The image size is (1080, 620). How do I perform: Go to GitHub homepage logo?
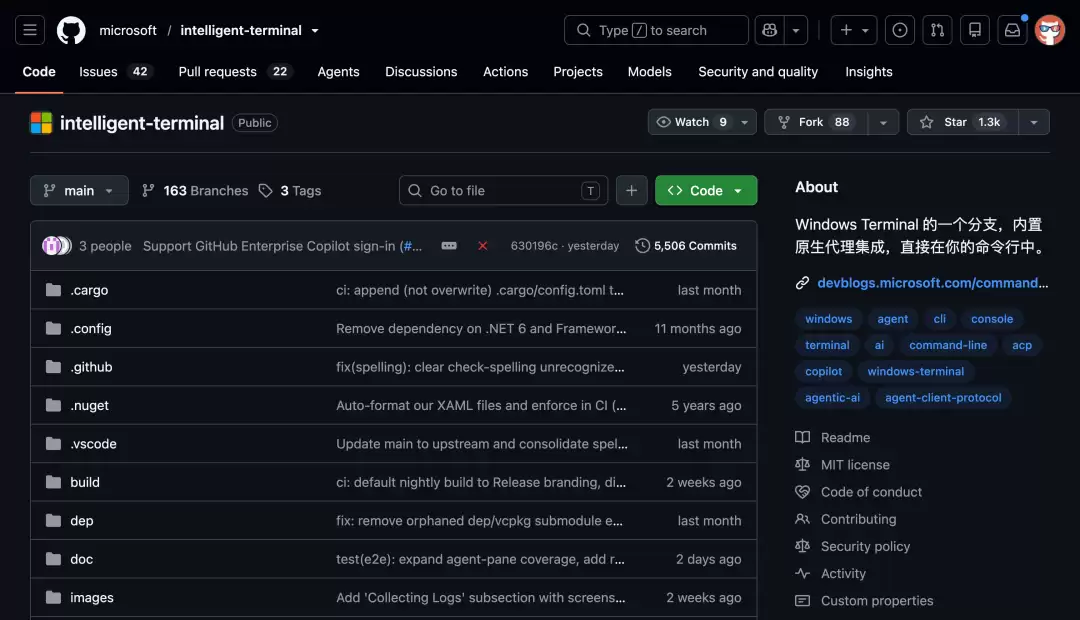click(71, 30)
